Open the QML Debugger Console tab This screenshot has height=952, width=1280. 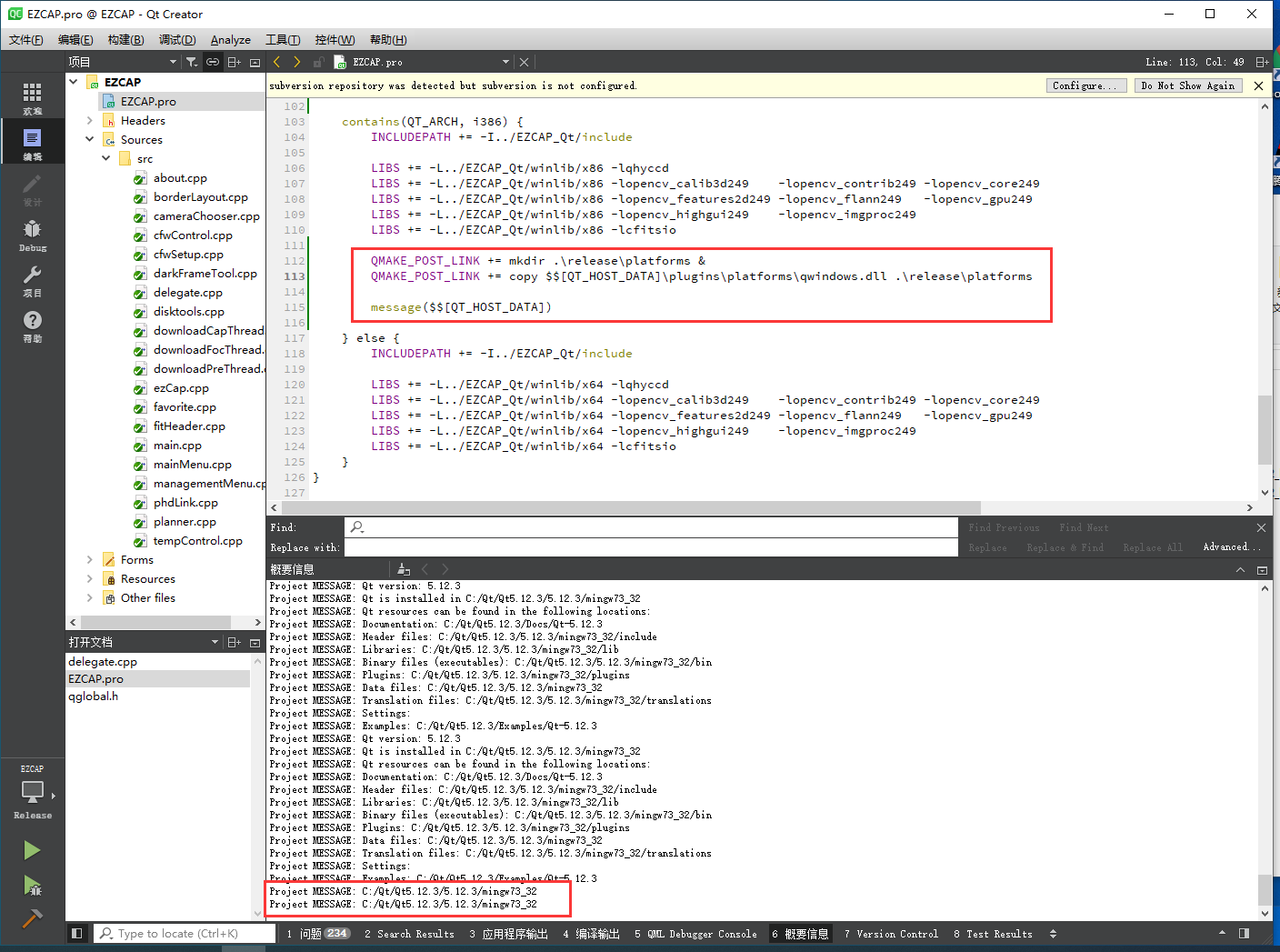[695, 934]
